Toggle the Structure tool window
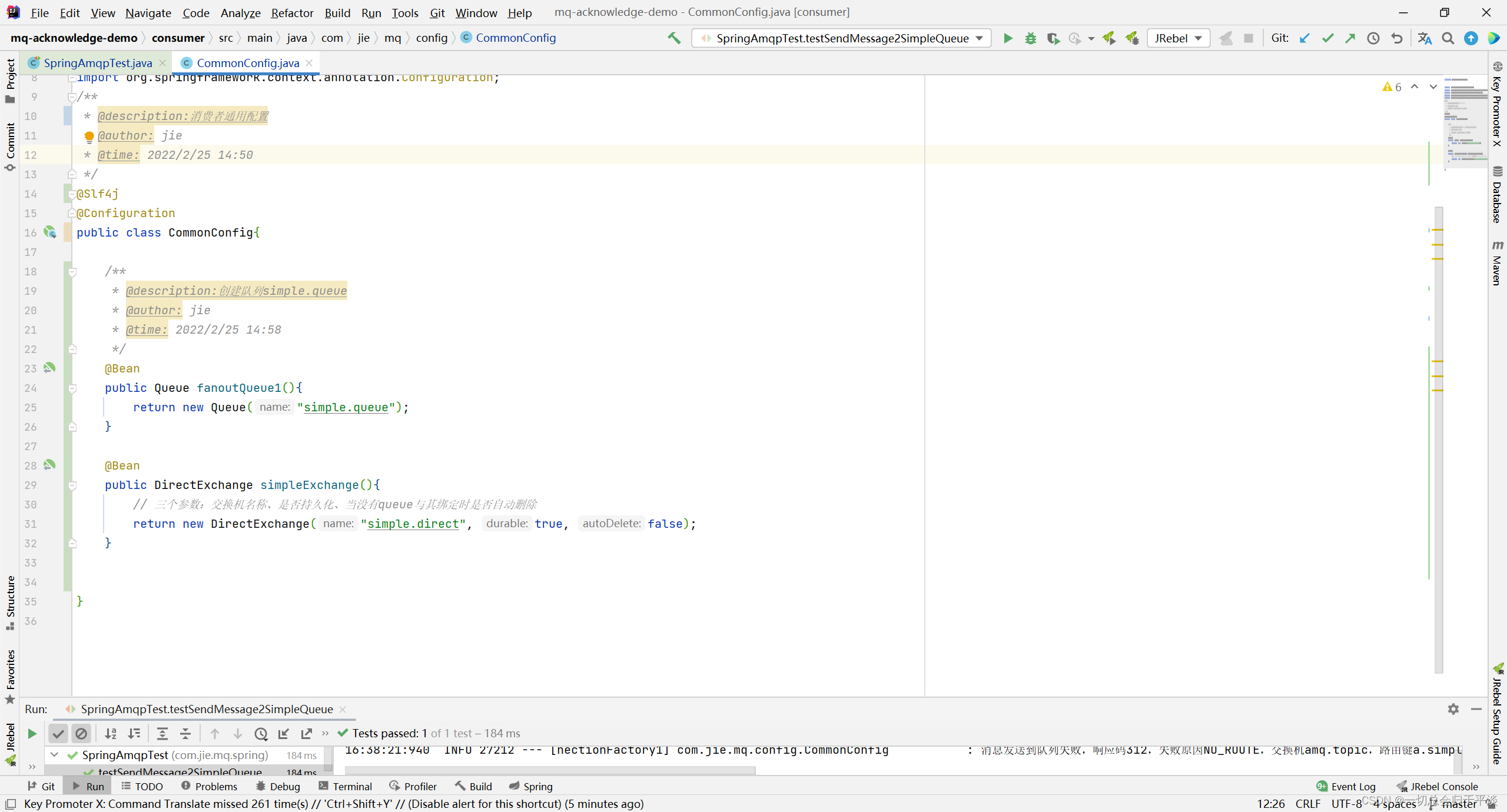Viewport: 1507px width, 812px height. (x=10, y=603)
